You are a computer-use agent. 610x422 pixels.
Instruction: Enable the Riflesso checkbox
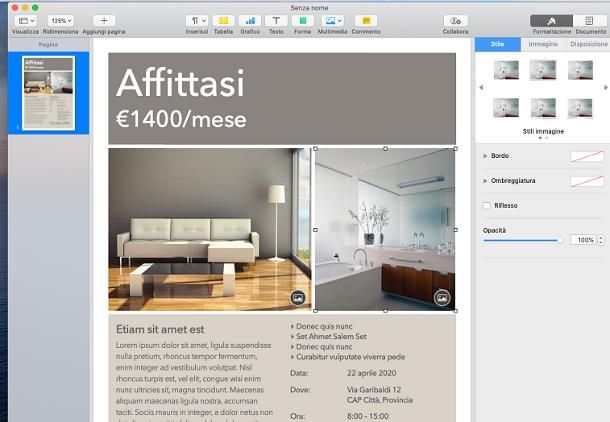click(487, 205)
